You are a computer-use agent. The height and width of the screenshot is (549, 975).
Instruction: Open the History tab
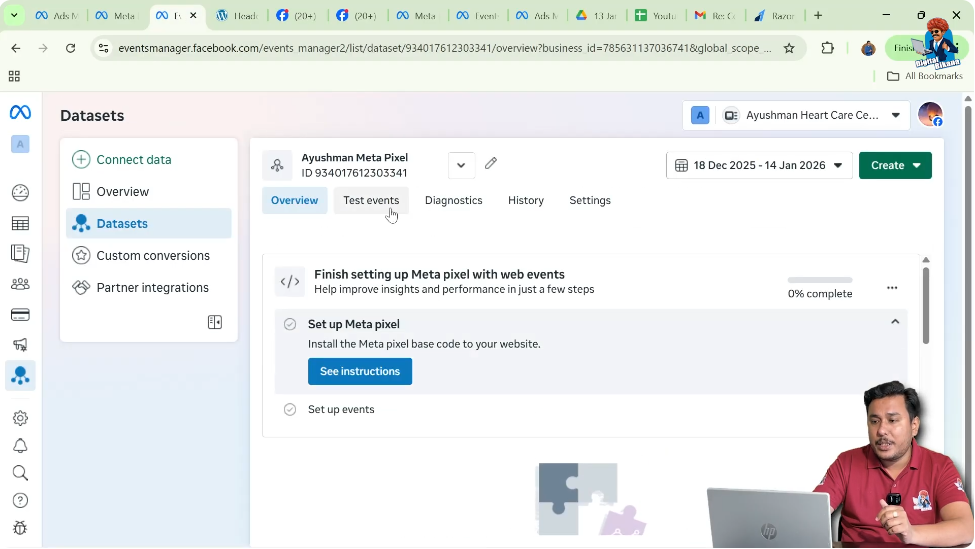pyautogui.click(x=525, y=200)
